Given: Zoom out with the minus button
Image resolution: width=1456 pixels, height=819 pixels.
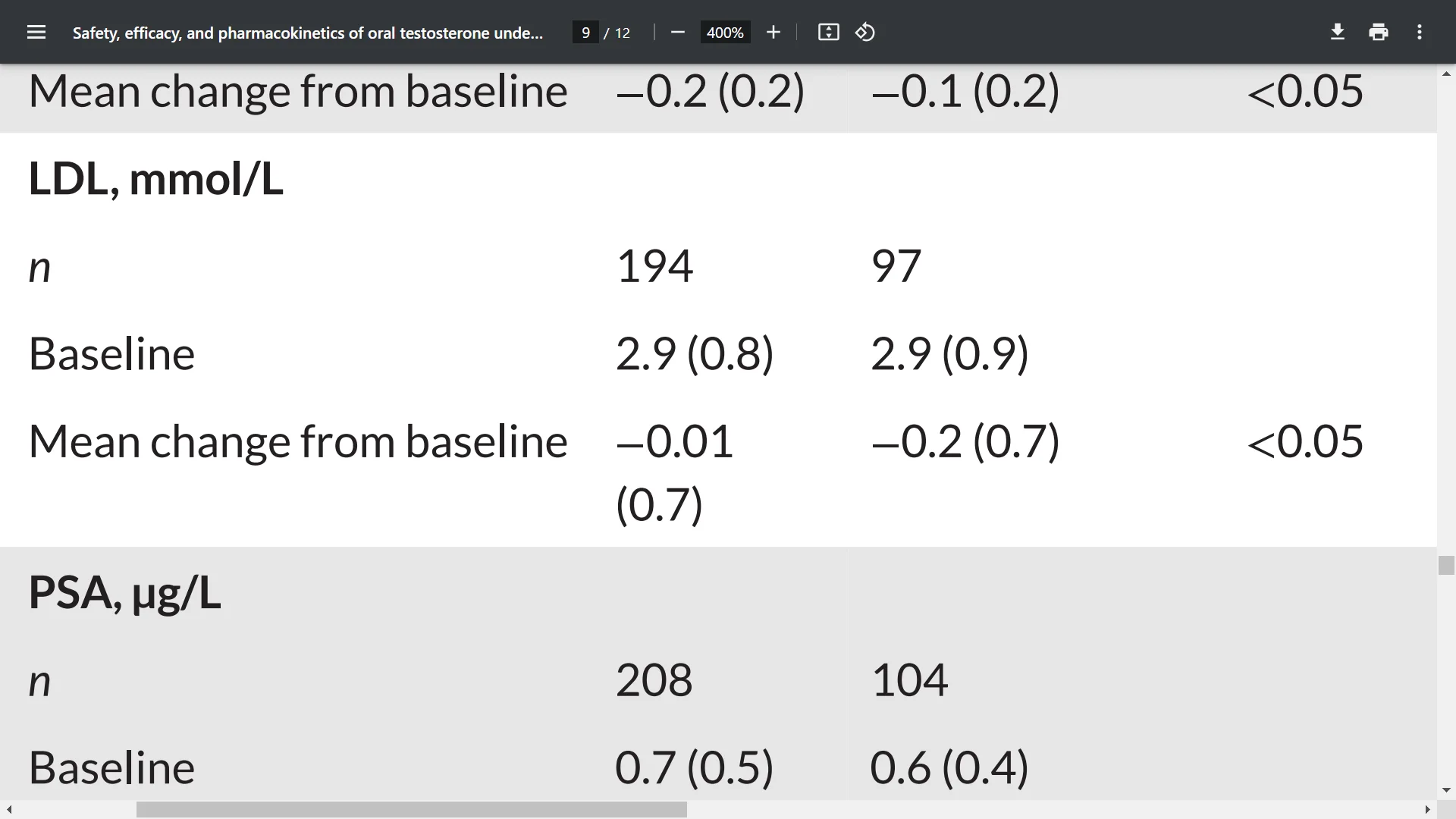Looking at the screenshot, I should click(678, 32).
